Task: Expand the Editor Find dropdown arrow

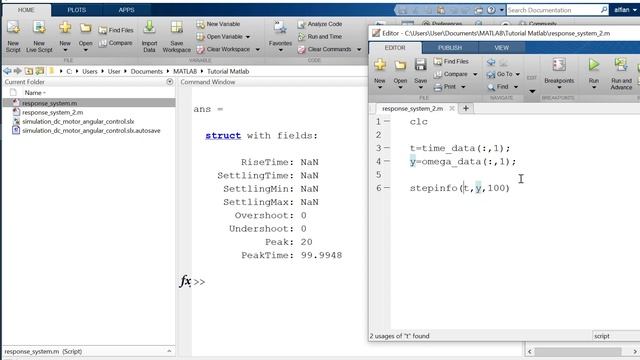Action: [x=516, y=87]
